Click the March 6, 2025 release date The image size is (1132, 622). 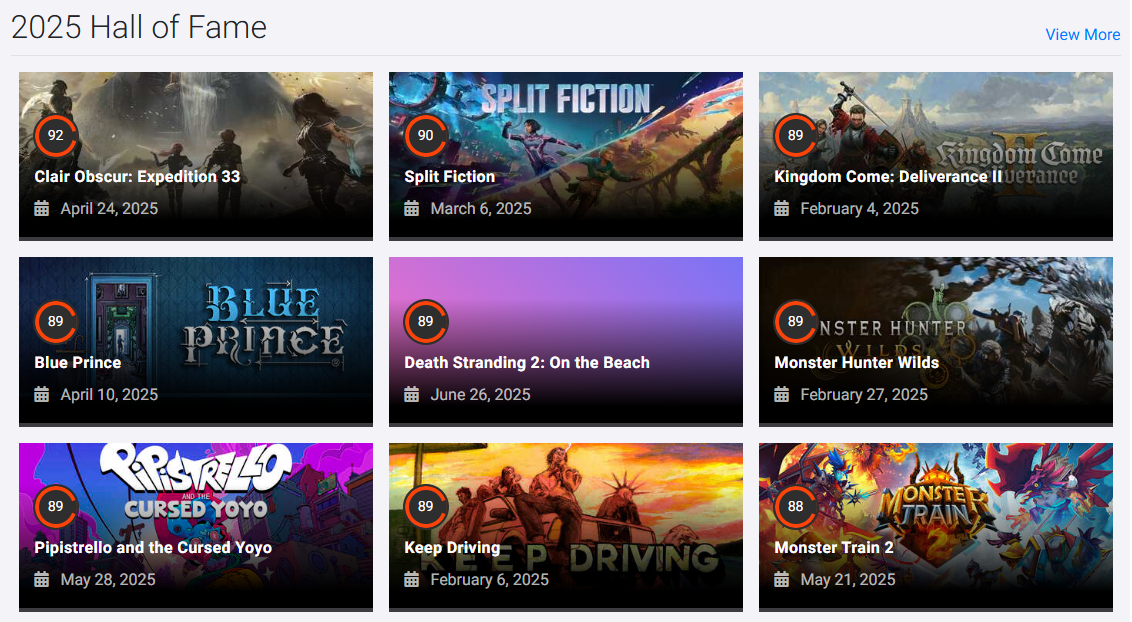[x=481, y=209]
